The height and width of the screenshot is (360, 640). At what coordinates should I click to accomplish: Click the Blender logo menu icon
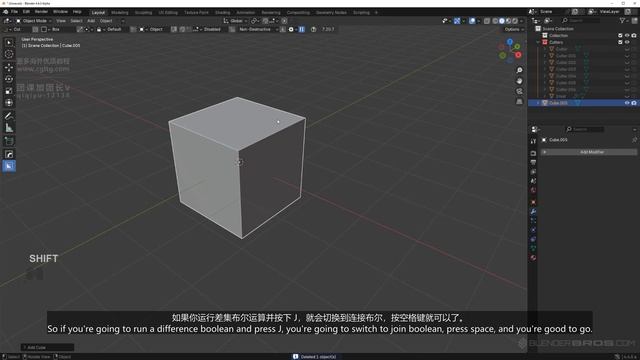click(5, 12)
